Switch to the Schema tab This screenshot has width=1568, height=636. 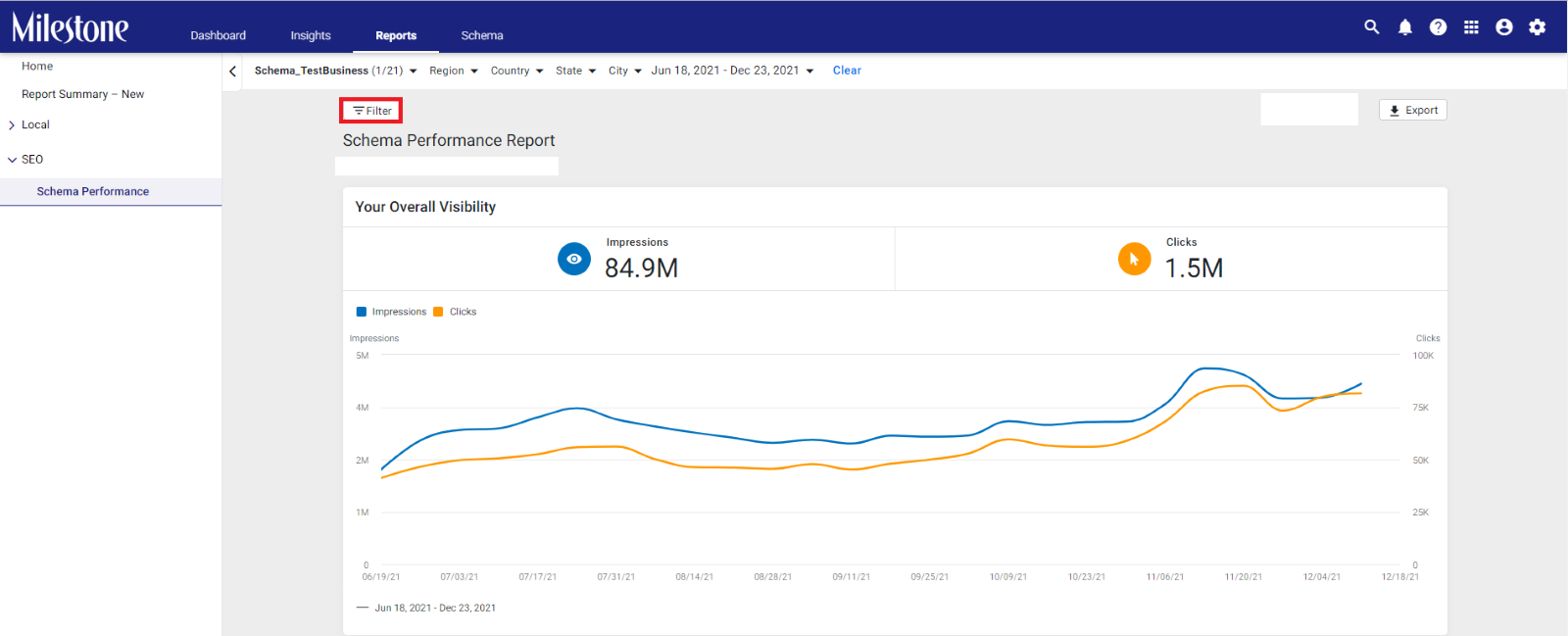[482, 35]
